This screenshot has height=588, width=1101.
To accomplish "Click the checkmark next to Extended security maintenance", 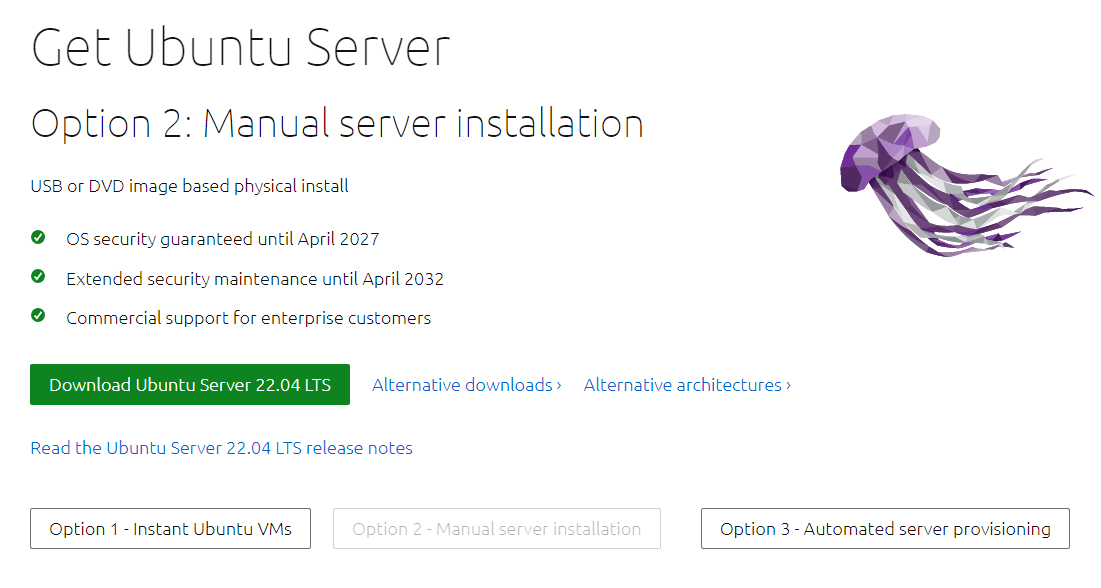I will point(38,277).
